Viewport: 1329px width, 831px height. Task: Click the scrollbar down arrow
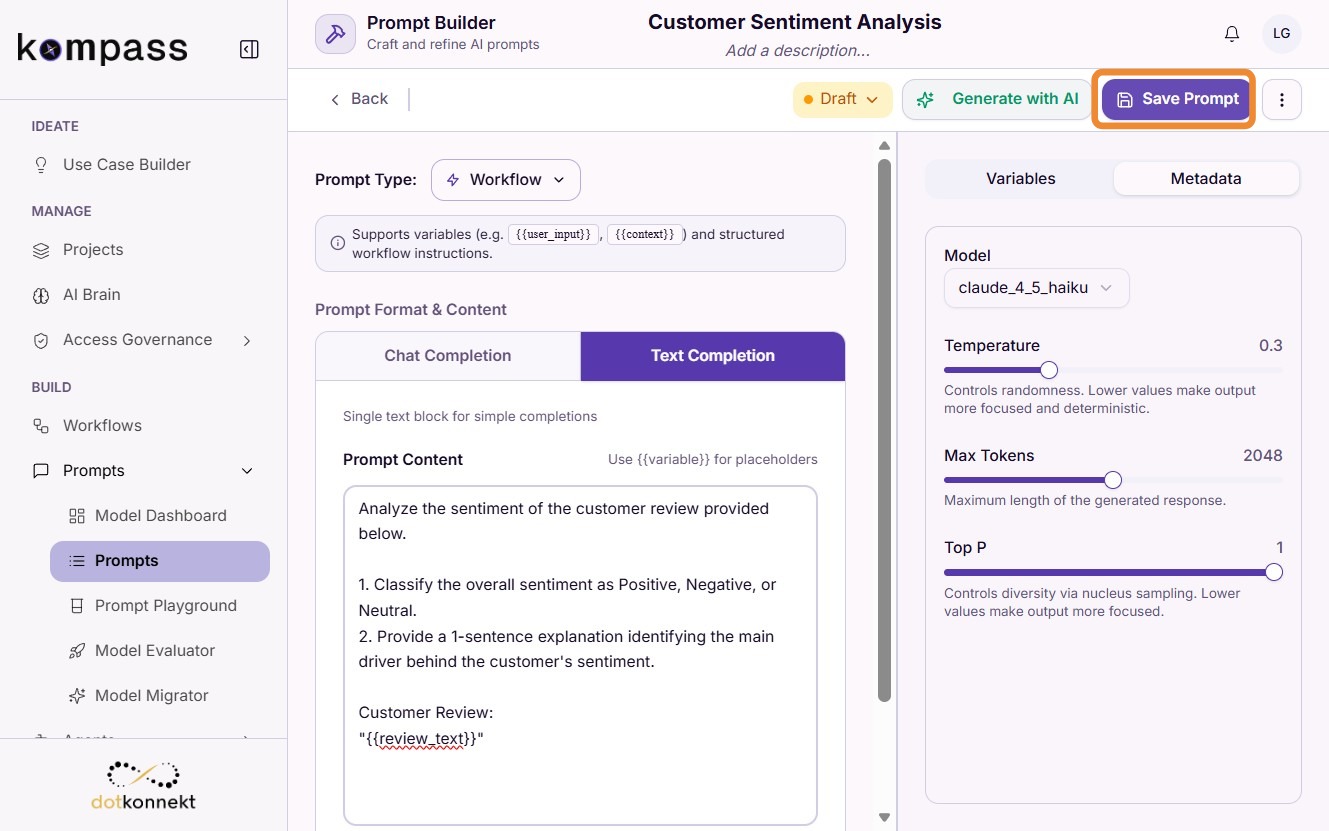click(x=884, y=817)
